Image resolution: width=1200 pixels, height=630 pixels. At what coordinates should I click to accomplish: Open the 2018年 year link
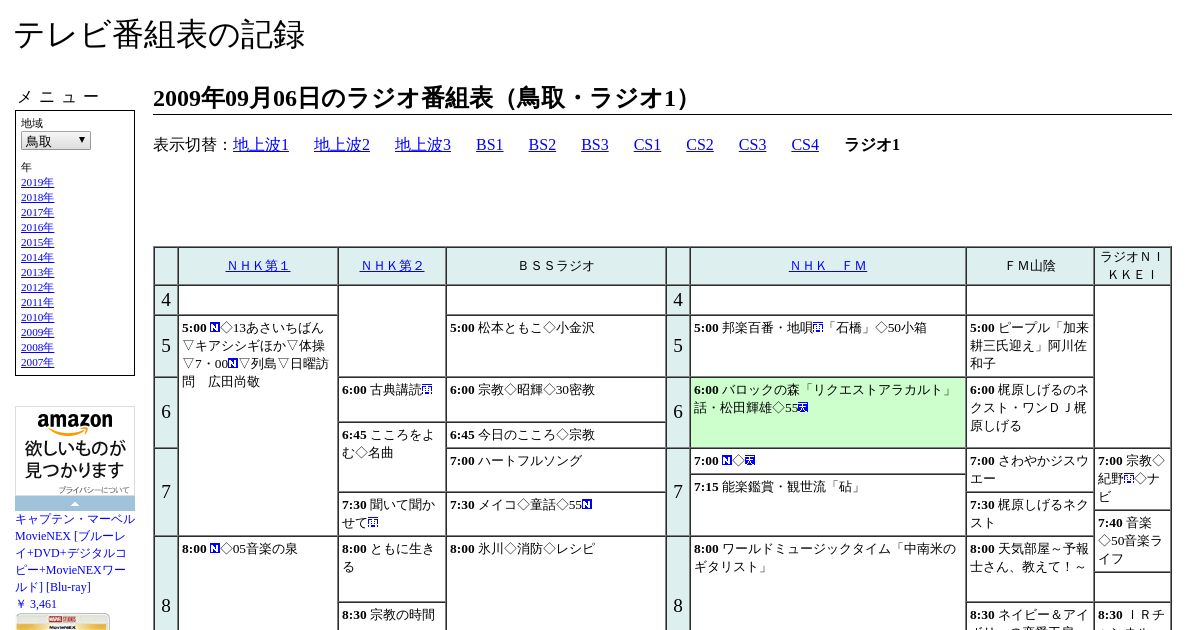tap(37, 197)
